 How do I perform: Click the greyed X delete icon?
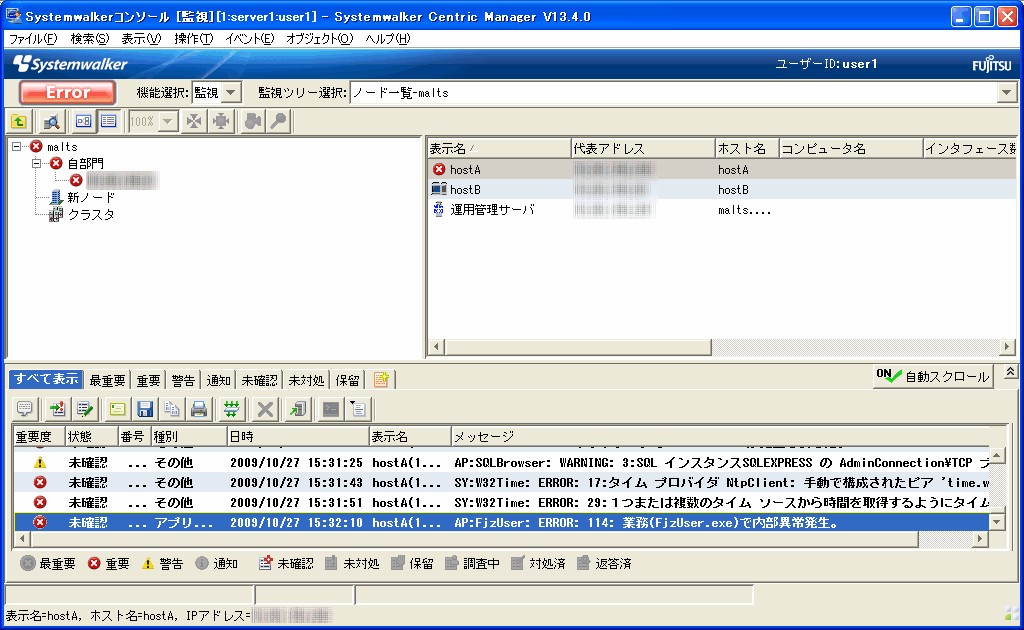click(x=265, y=409)
